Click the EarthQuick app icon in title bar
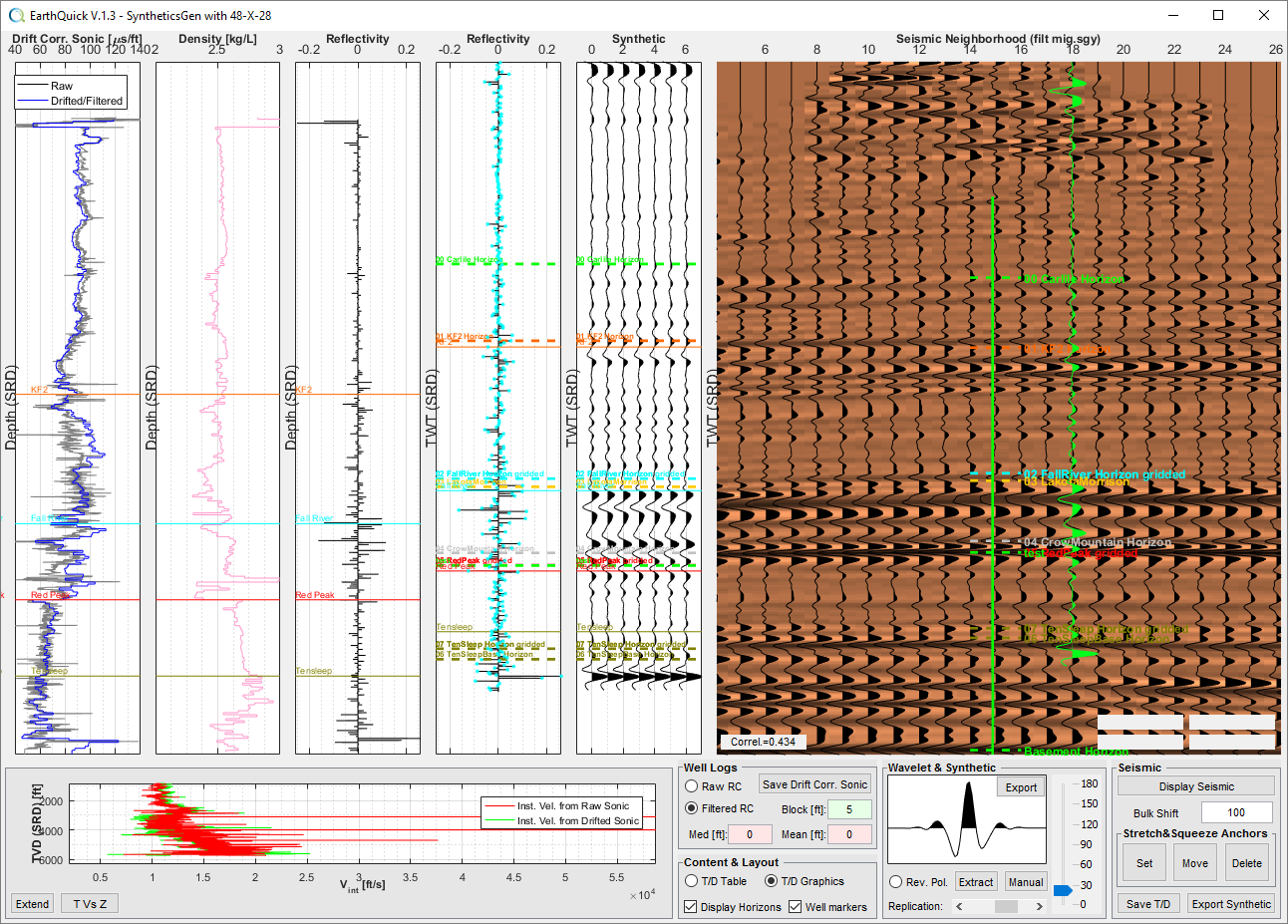 pyautogui.click(x=16, y=15)
